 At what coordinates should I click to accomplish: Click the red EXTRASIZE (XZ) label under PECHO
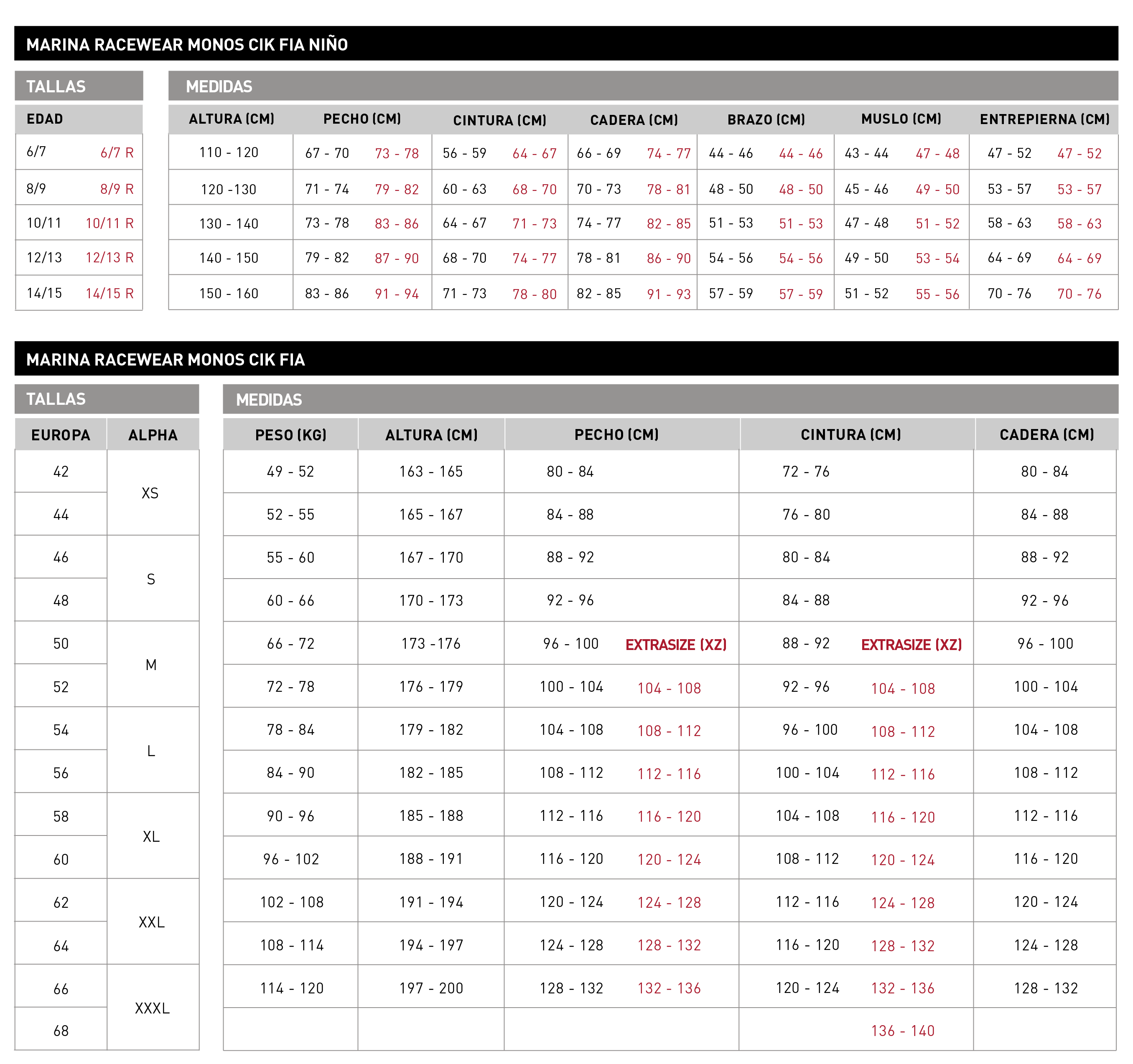[676, 645]
